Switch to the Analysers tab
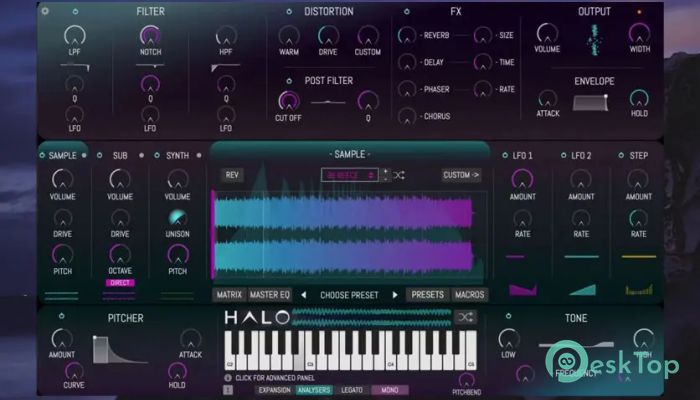The width and height of the screenshot is (700, 400). tap(314, 390)
